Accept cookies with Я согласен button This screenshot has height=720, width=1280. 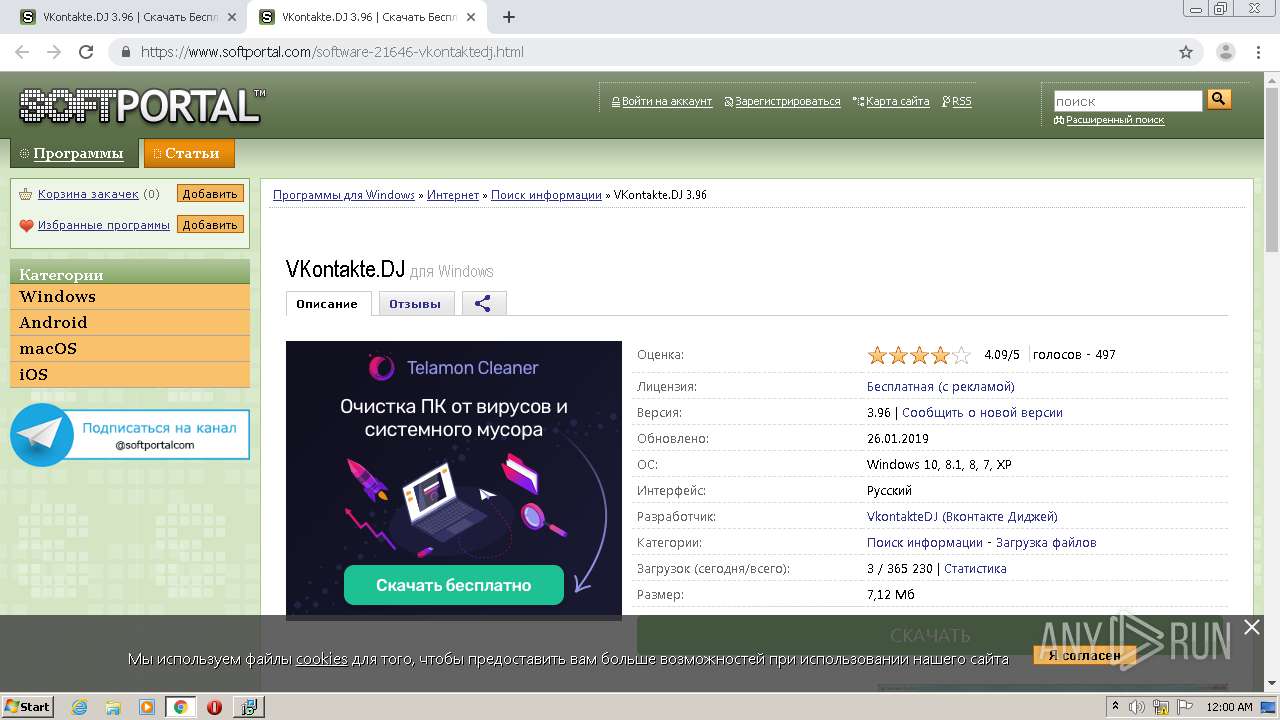[x=1084, y=656]
